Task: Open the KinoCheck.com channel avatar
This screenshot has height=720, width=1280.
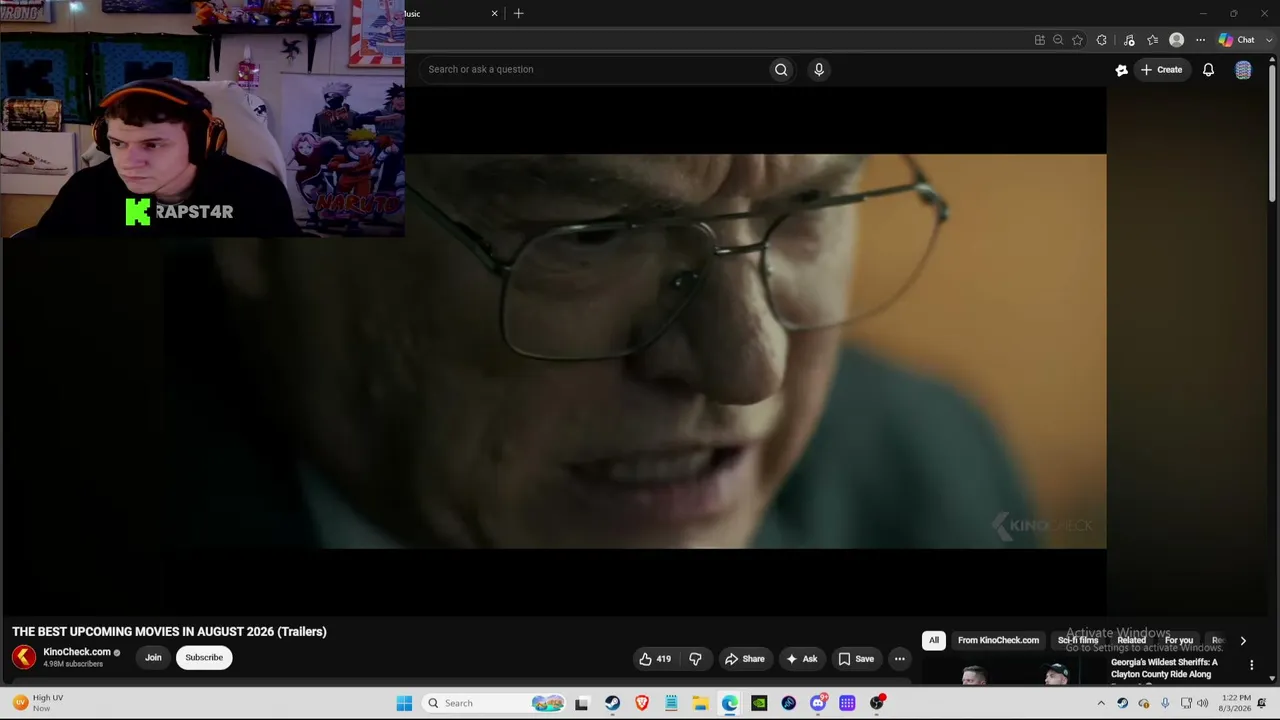Action: (x=24, y=657)
